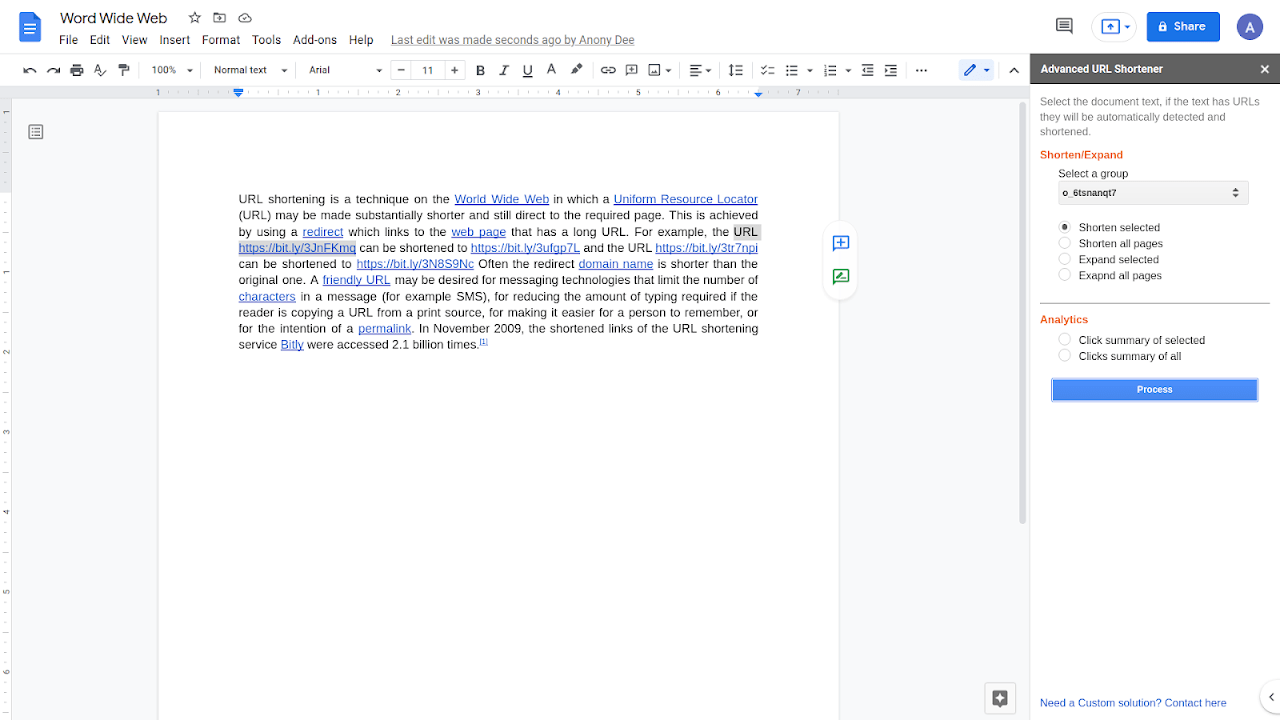Open the More toolbar options menu

[921, 70]
